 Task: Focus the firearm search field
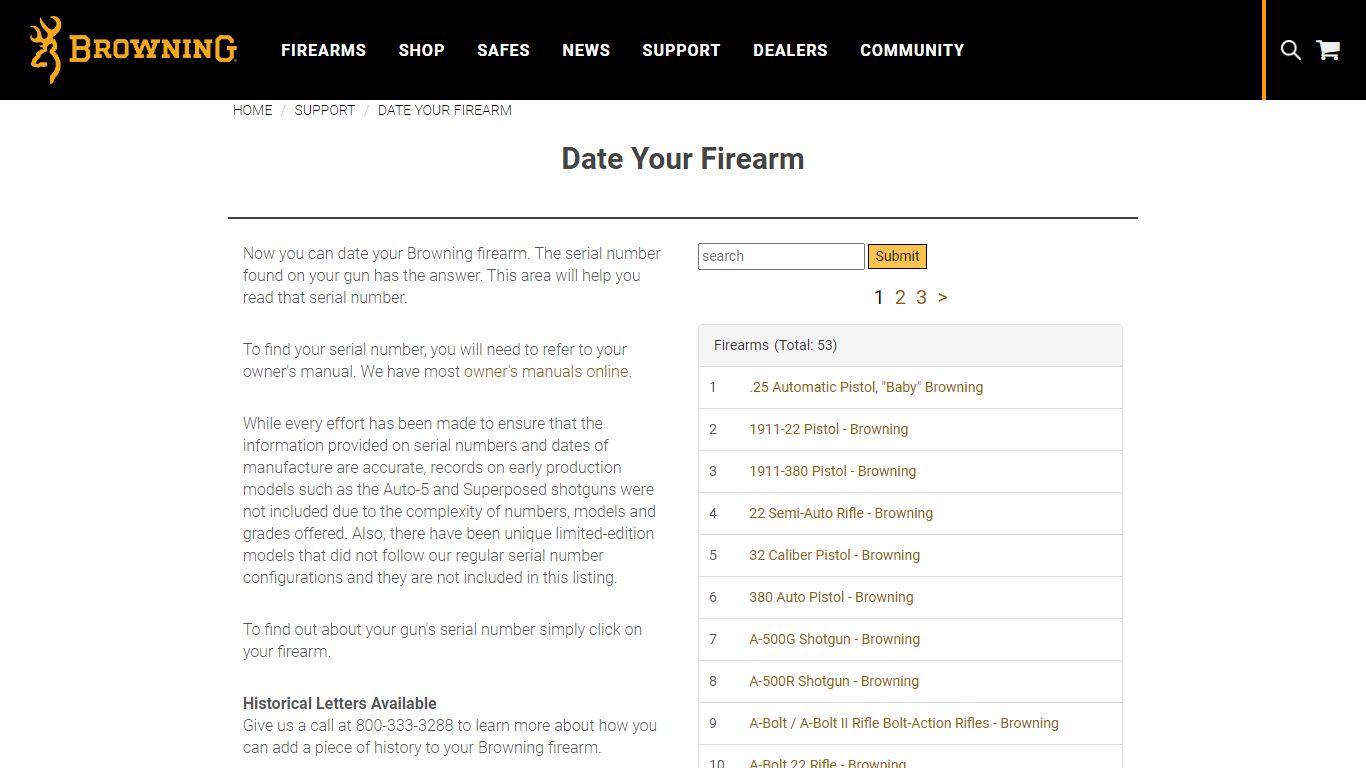[x=781, y=256]
